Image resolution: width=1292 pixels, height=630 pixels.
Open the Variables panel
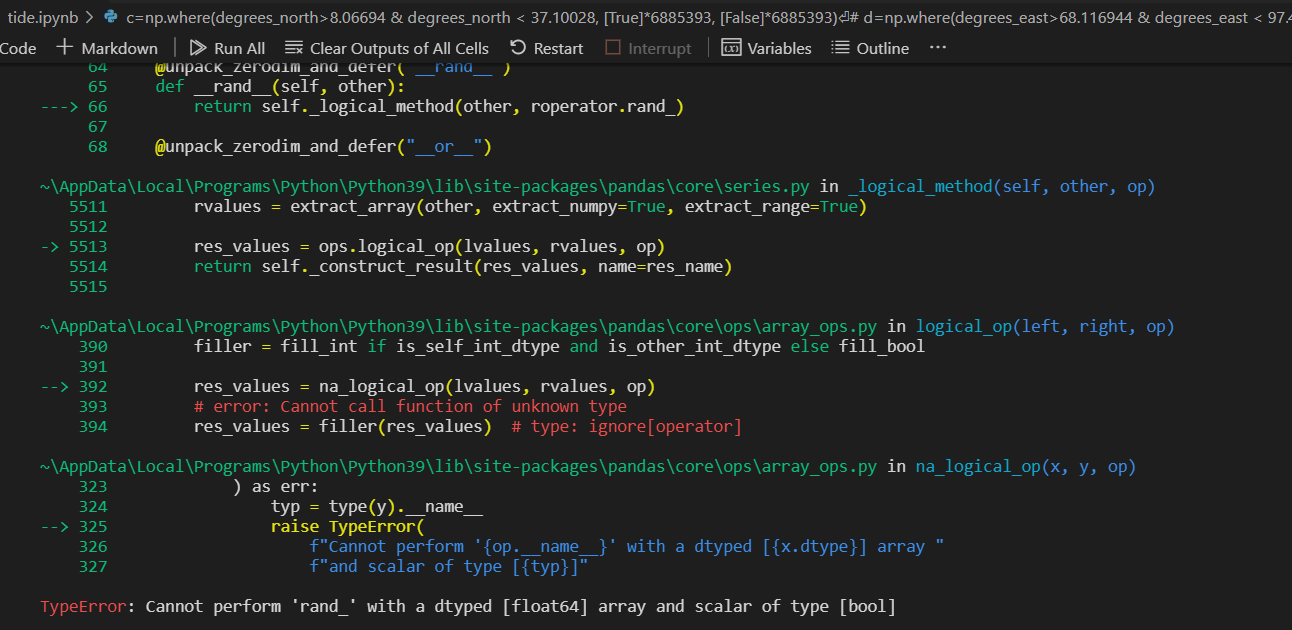point(766,48)
